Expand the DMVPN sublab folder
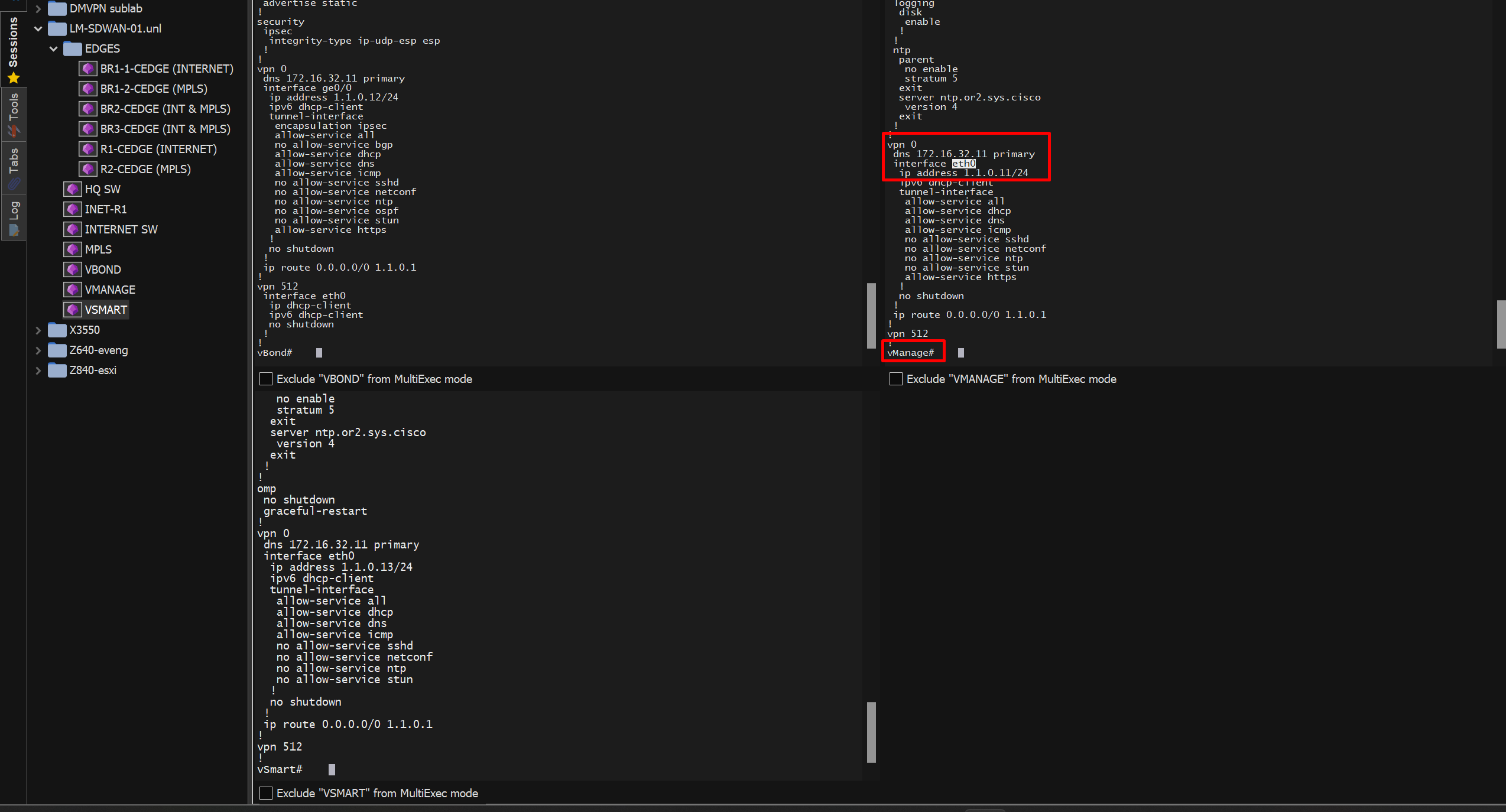 coord(38,9)
